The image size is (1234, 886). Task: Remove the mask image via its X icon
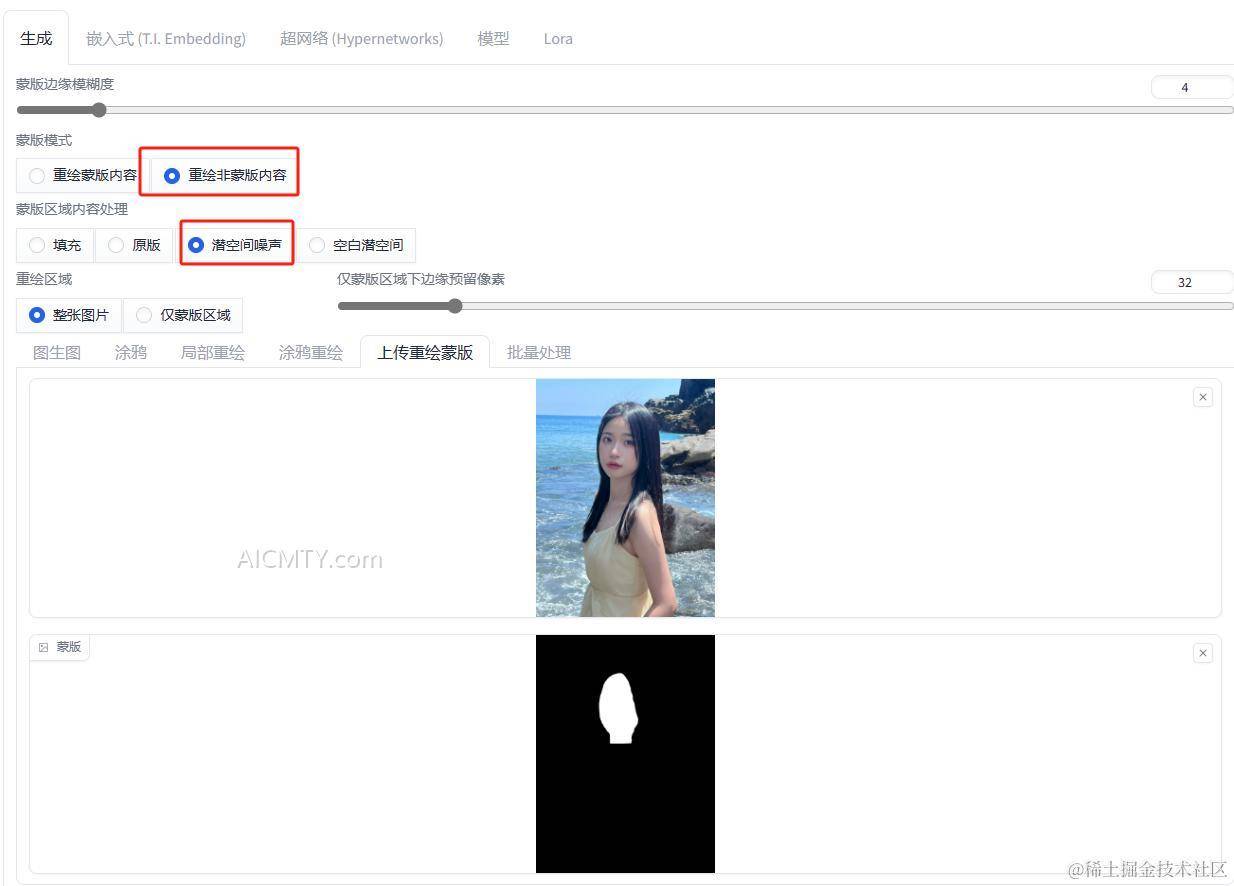coord(1203,652)
